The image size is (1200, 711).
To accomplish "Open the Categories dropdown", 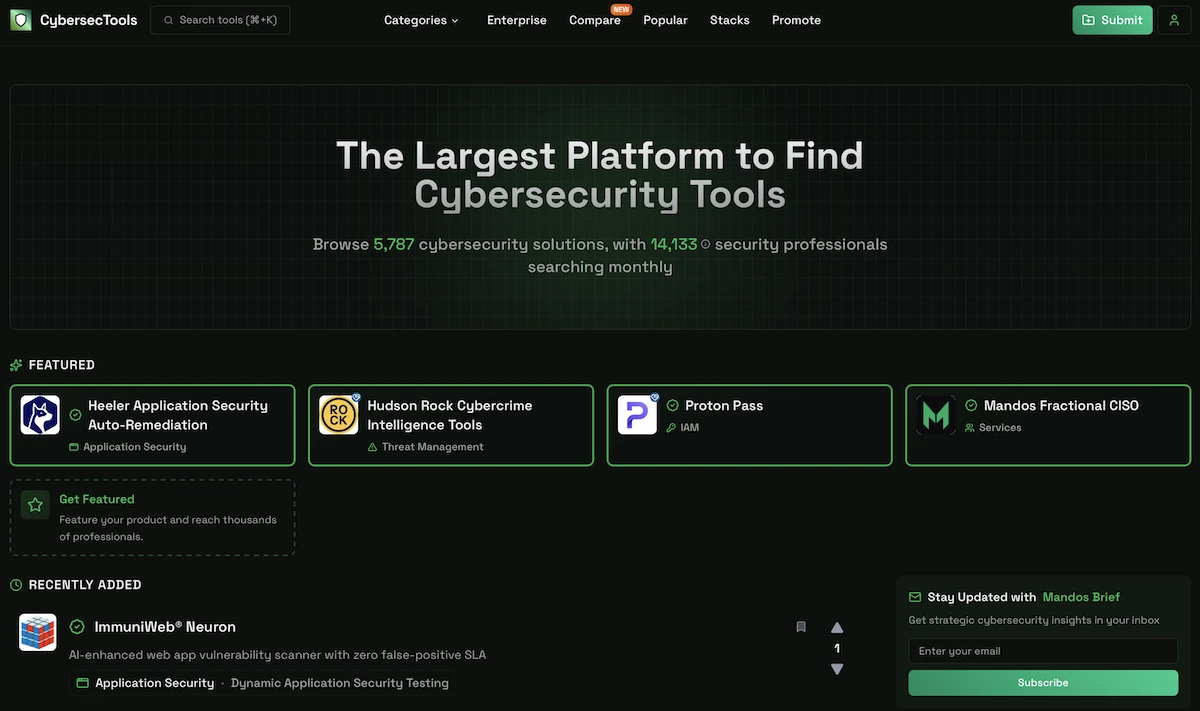I will (x=420, y=19).
